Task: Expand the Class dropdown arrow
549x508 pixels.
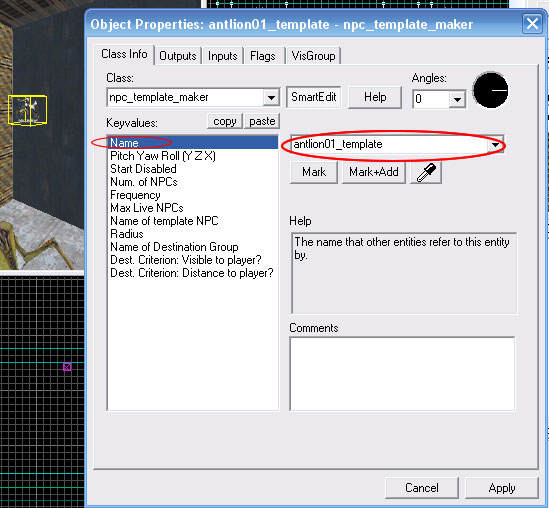Action: point(271,98)
